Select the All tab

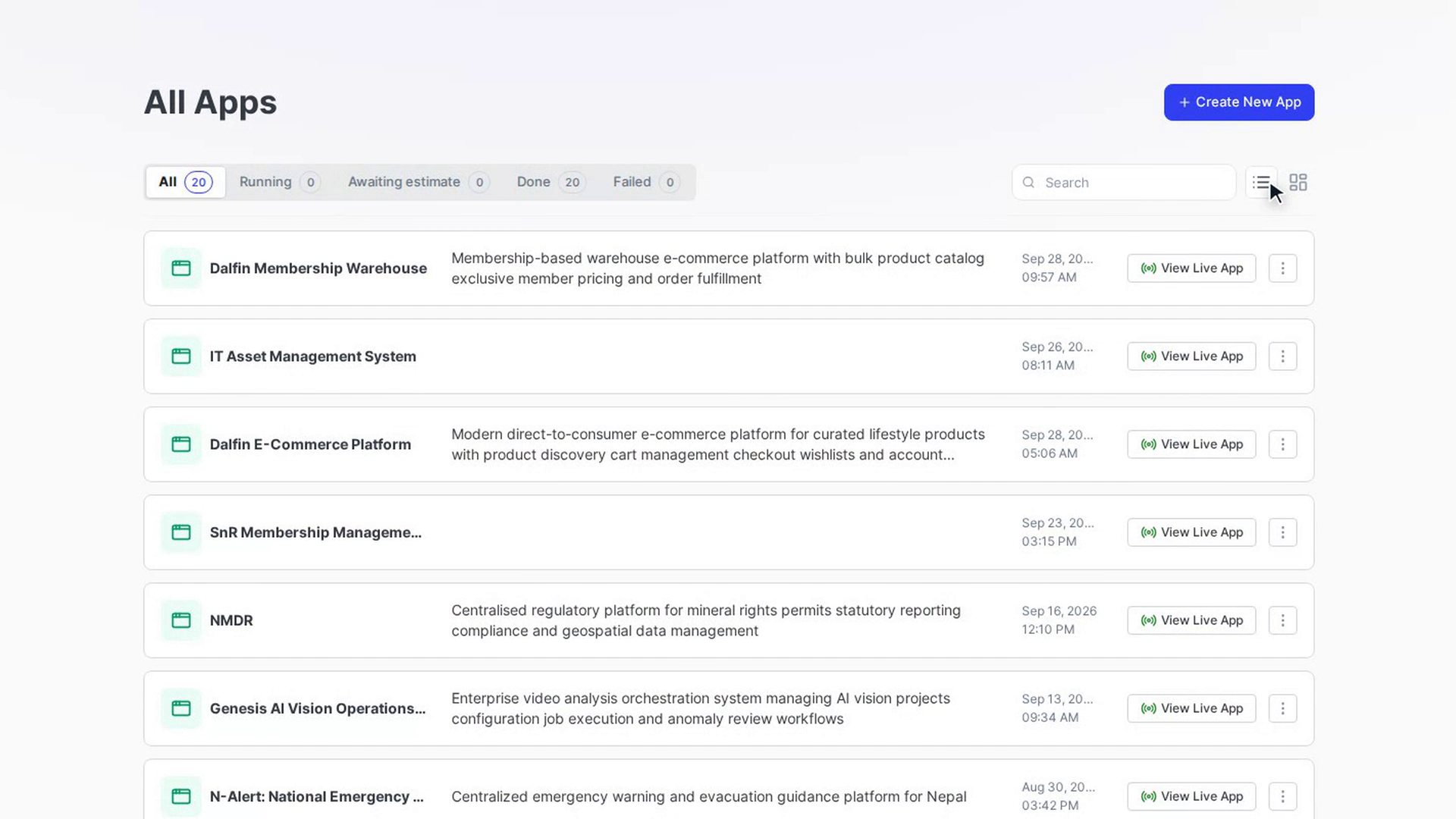coord(186,182)
